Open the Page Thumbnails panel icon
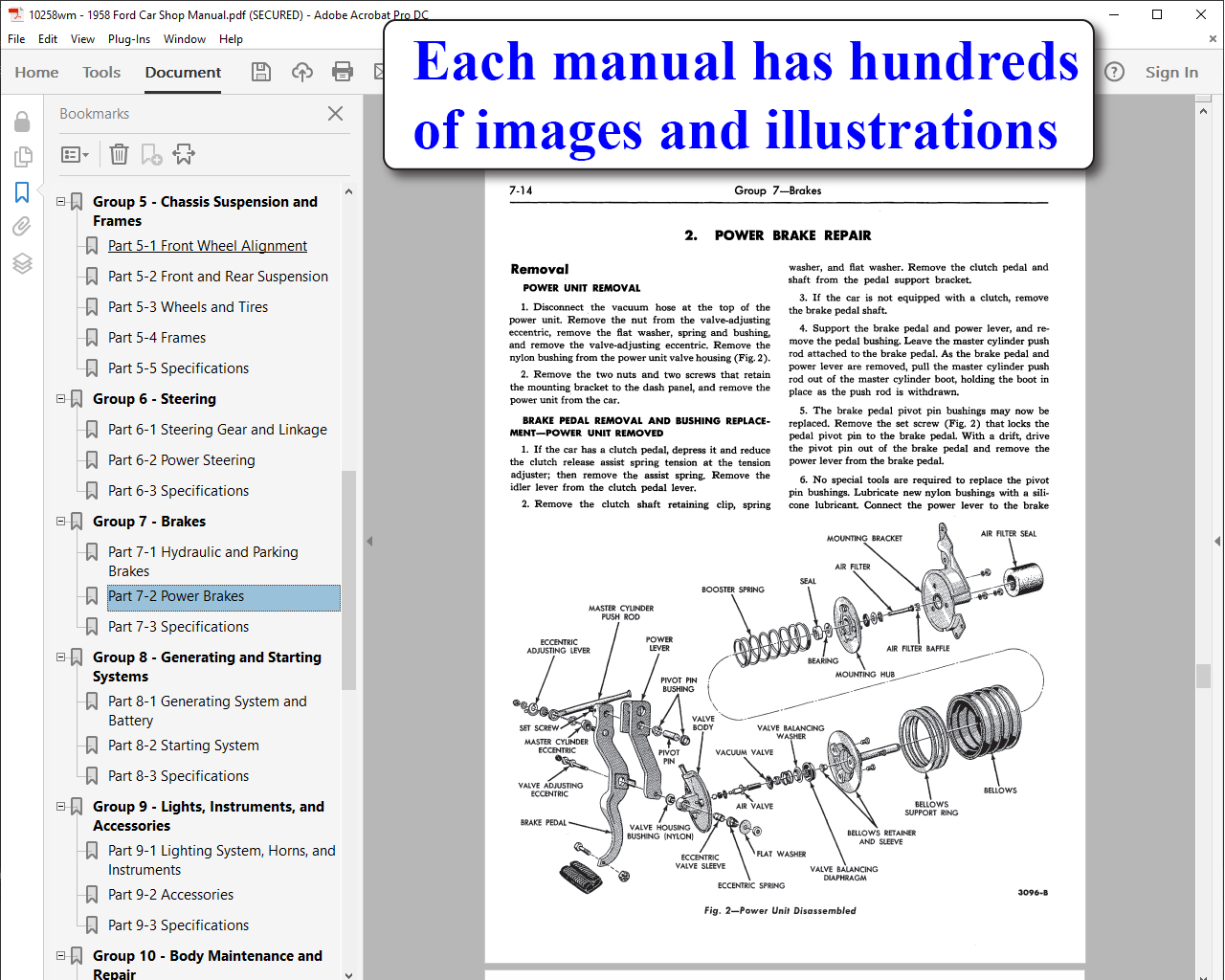1225x980 pixels. [x=23, y=156]
